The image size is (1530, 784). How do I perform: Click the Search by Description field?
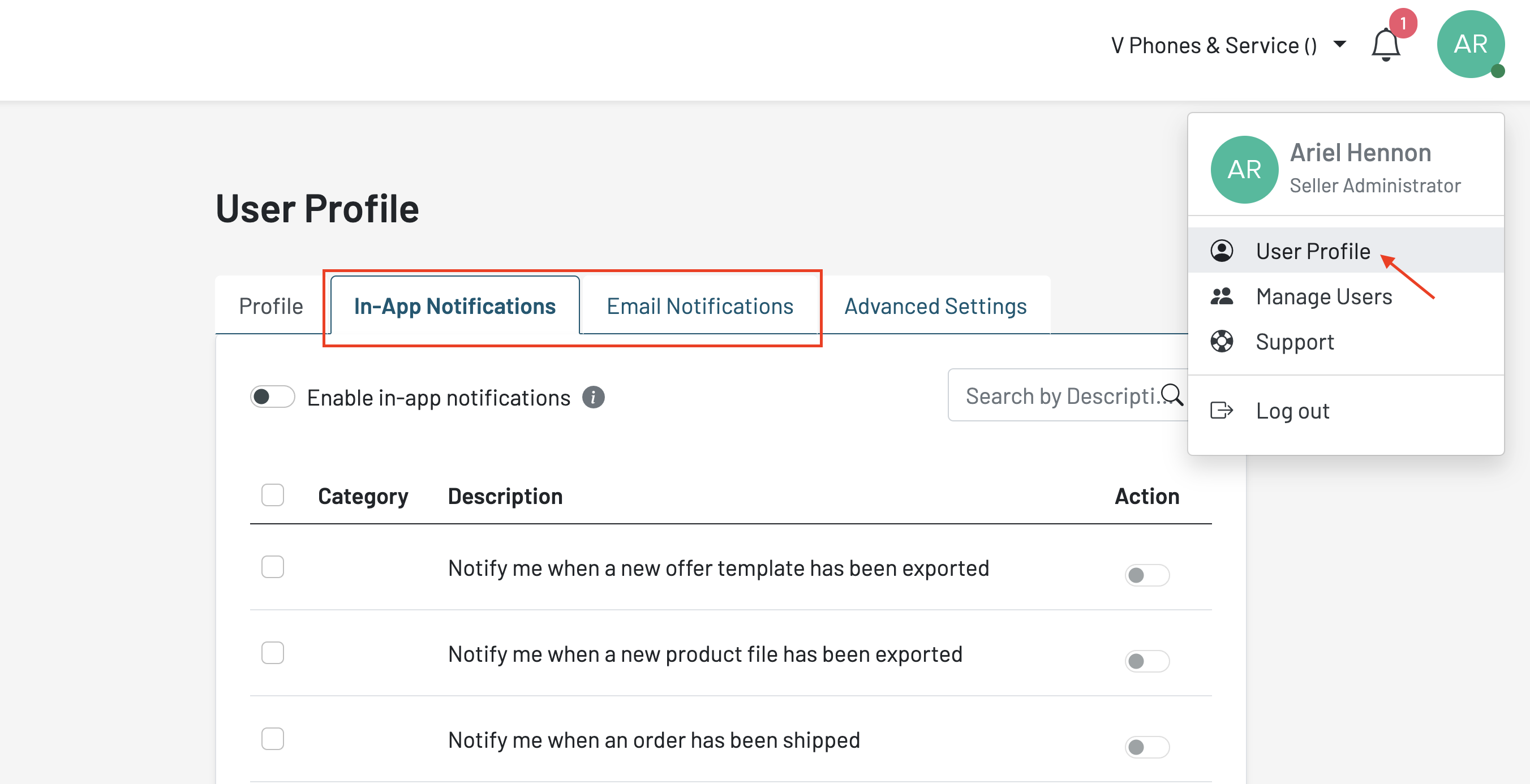pyautogui.click(x=1057, y=395)
